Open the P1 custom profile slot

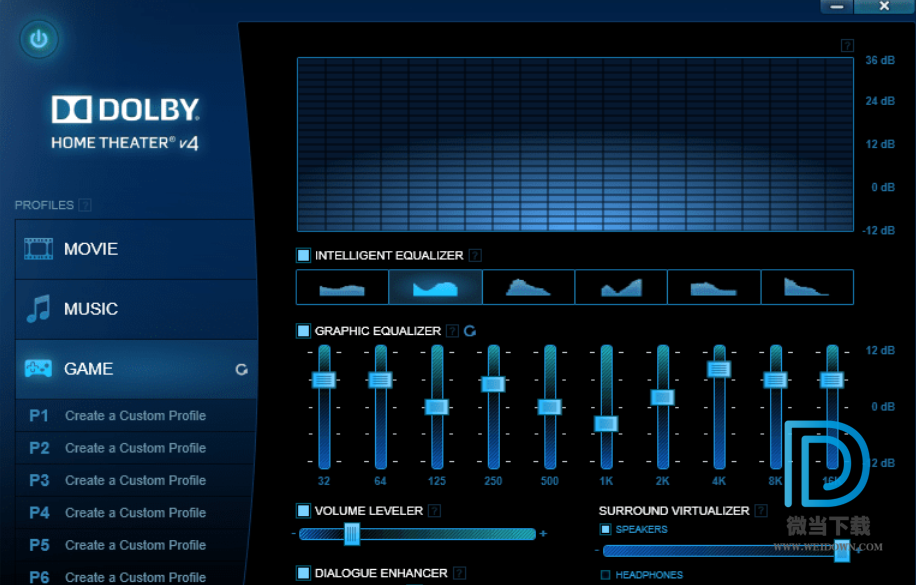coord(136,416)
